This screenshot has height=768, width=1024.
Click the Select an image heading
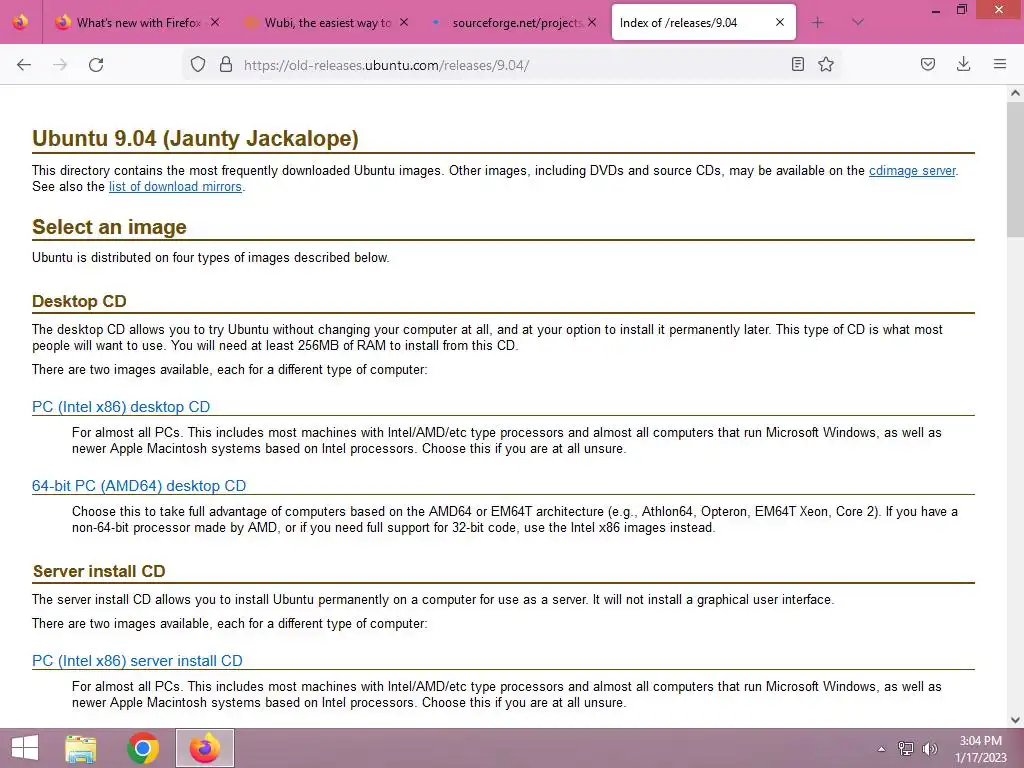point(109,227)
